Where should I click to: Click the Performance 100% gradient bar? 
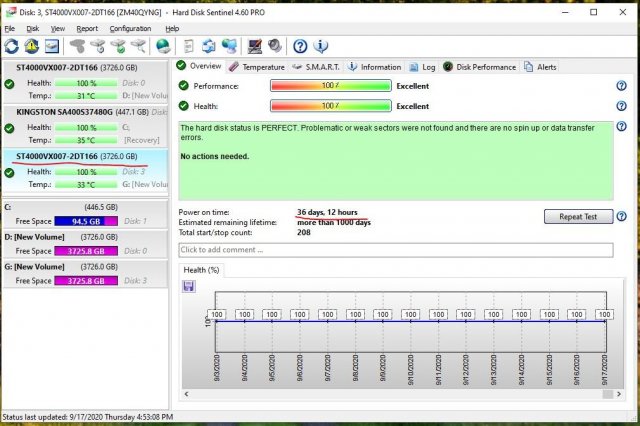330,86
